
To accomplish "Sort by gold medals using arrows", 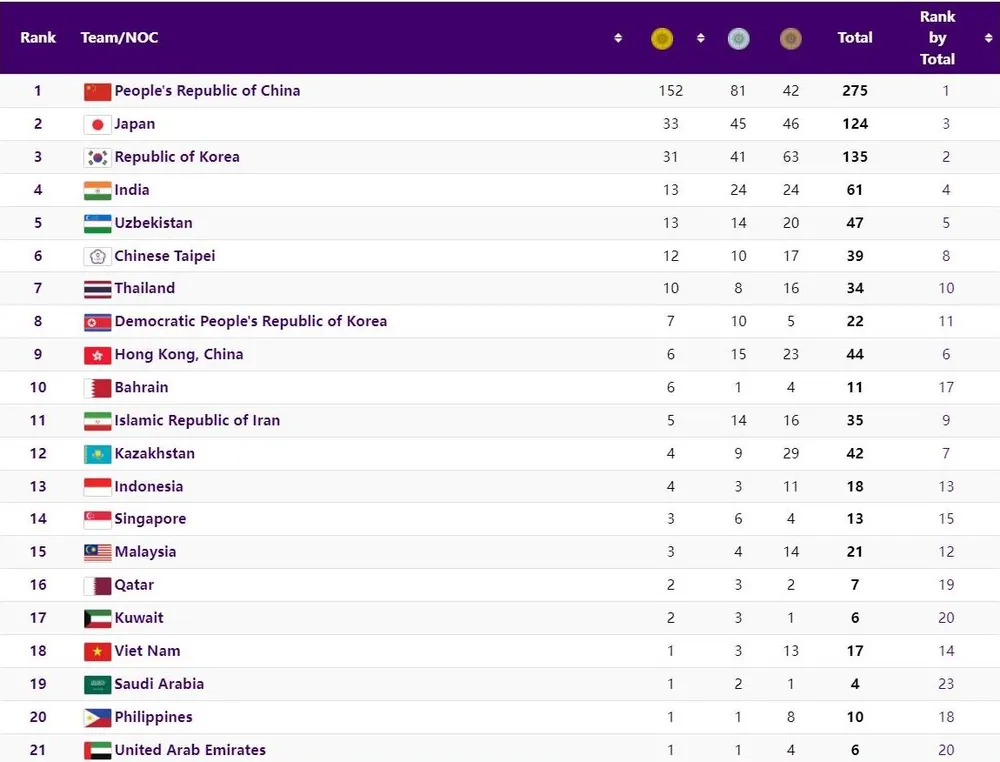I will (x=700, y=38).
